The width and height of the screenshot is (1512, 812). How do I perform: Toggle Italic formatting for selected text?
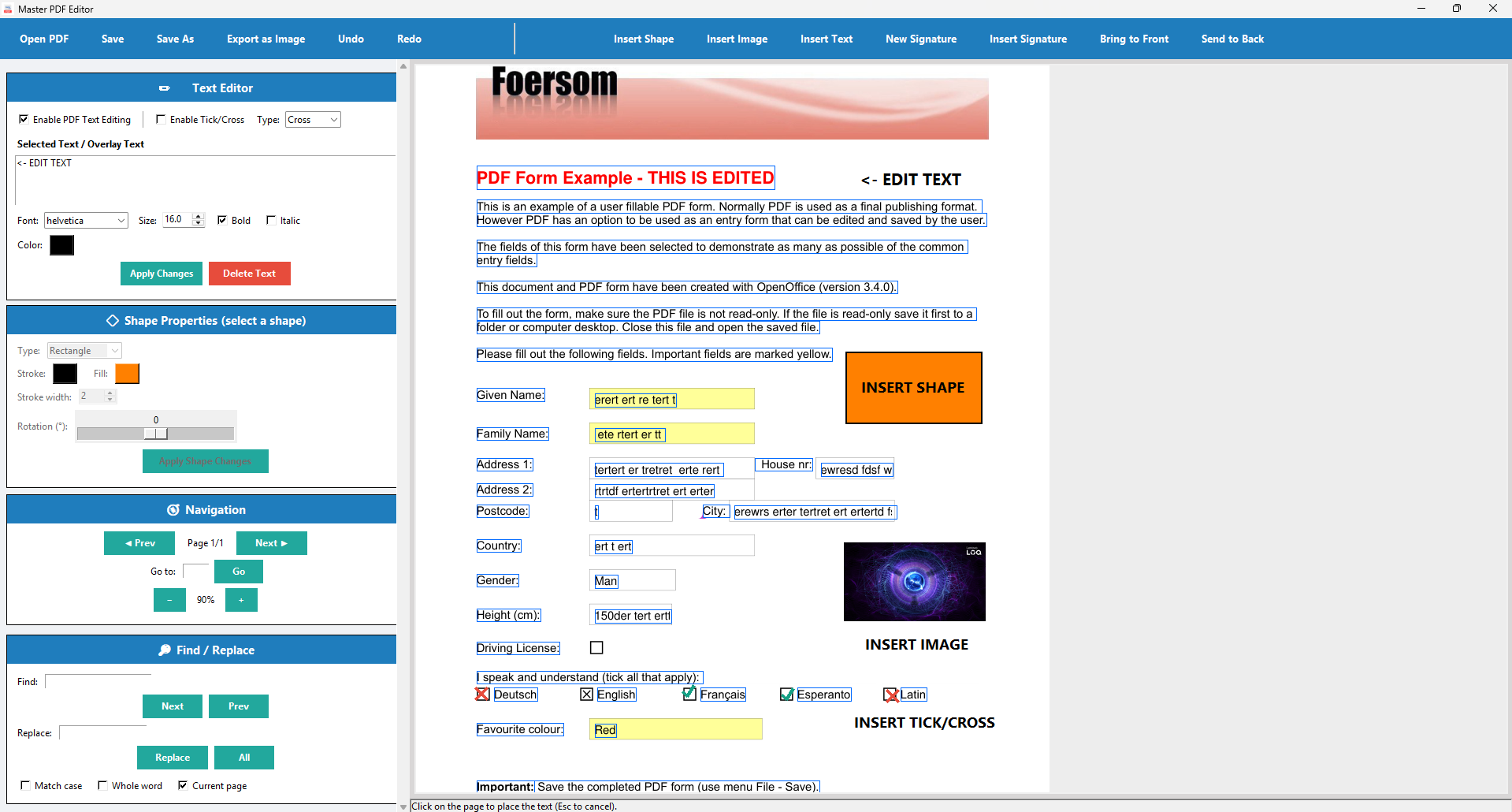click(x=271, y=220)
